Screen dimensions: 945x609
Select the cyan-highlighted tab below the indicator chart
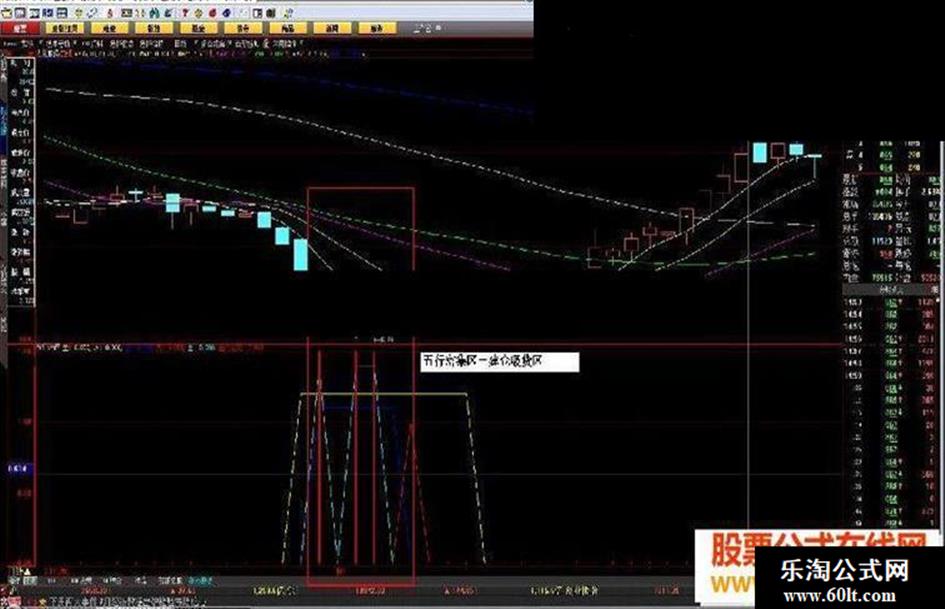point(200,581)
